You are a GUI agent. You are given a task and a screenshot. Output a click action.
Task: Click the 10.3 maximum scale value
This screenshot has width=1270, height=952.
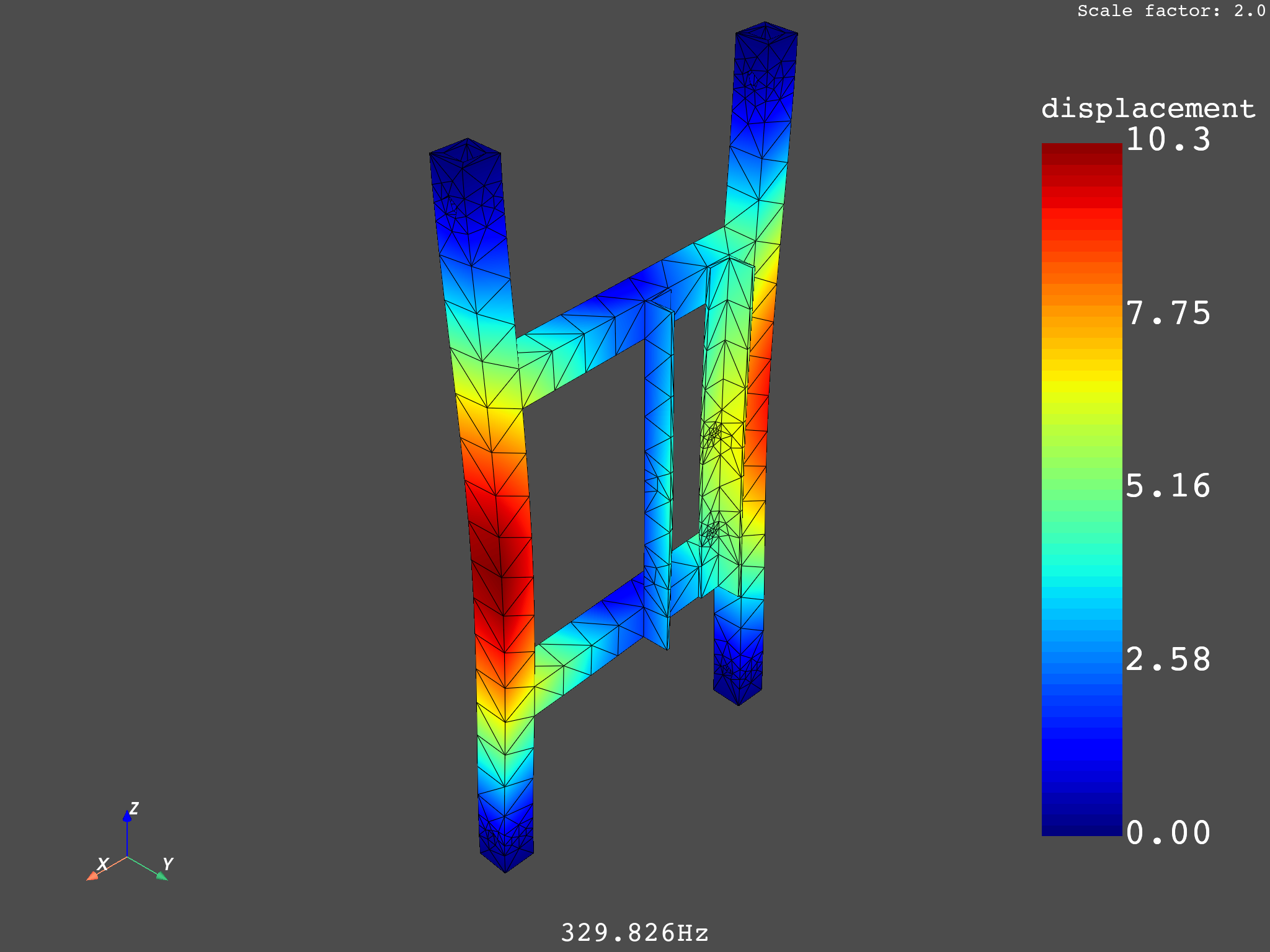coord(1168,139)
